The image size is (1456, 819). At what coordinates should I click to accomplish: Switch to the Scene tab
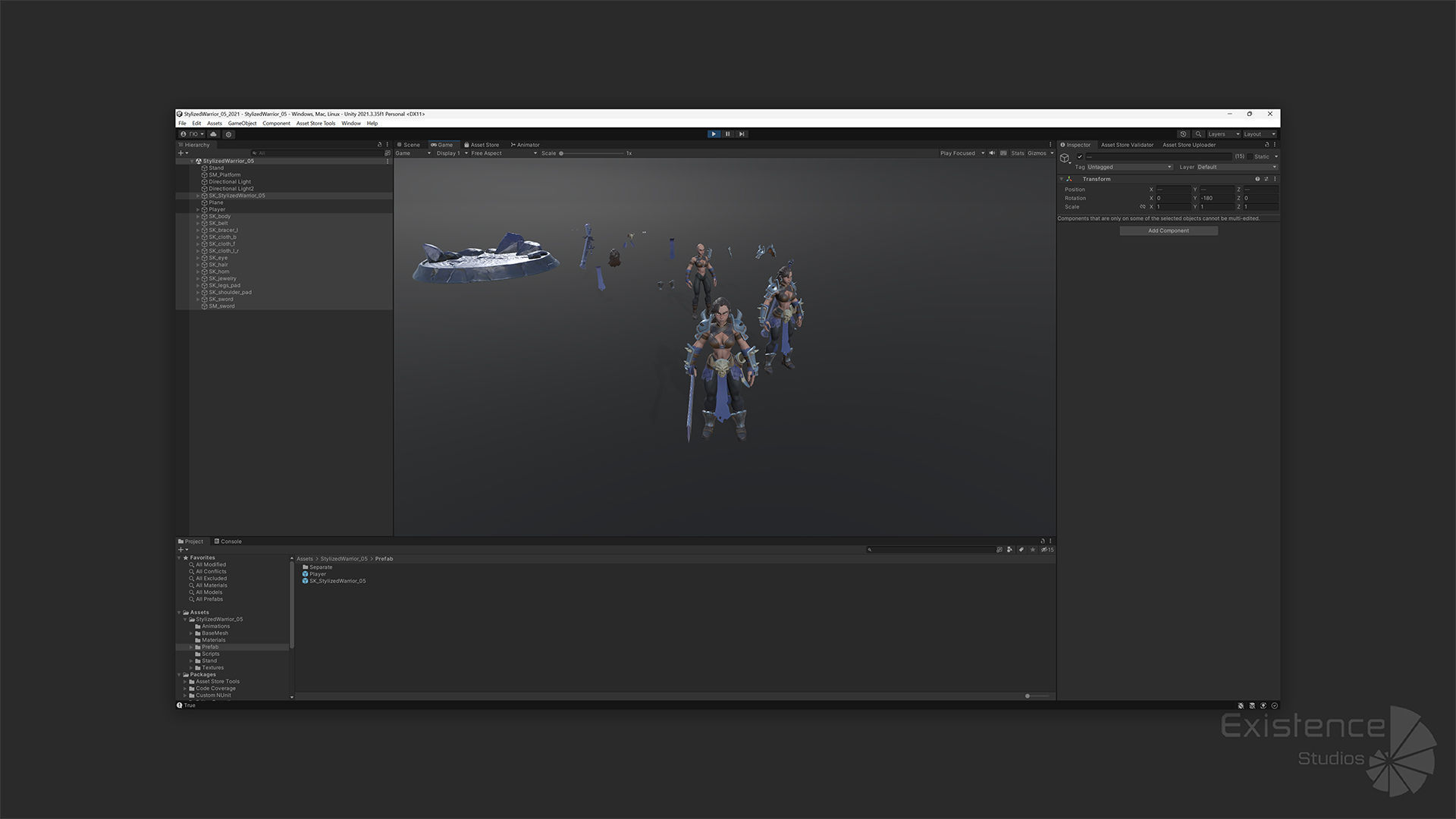[x=409, y=145]
